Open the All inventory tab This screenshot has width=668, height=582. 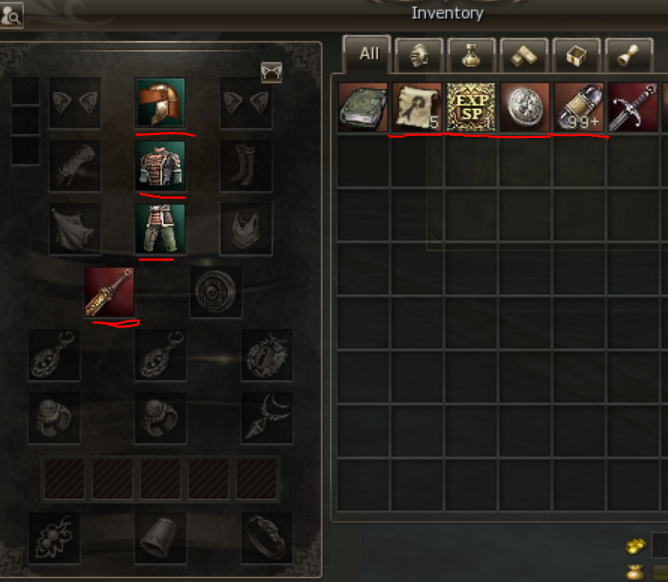(367, 54)
